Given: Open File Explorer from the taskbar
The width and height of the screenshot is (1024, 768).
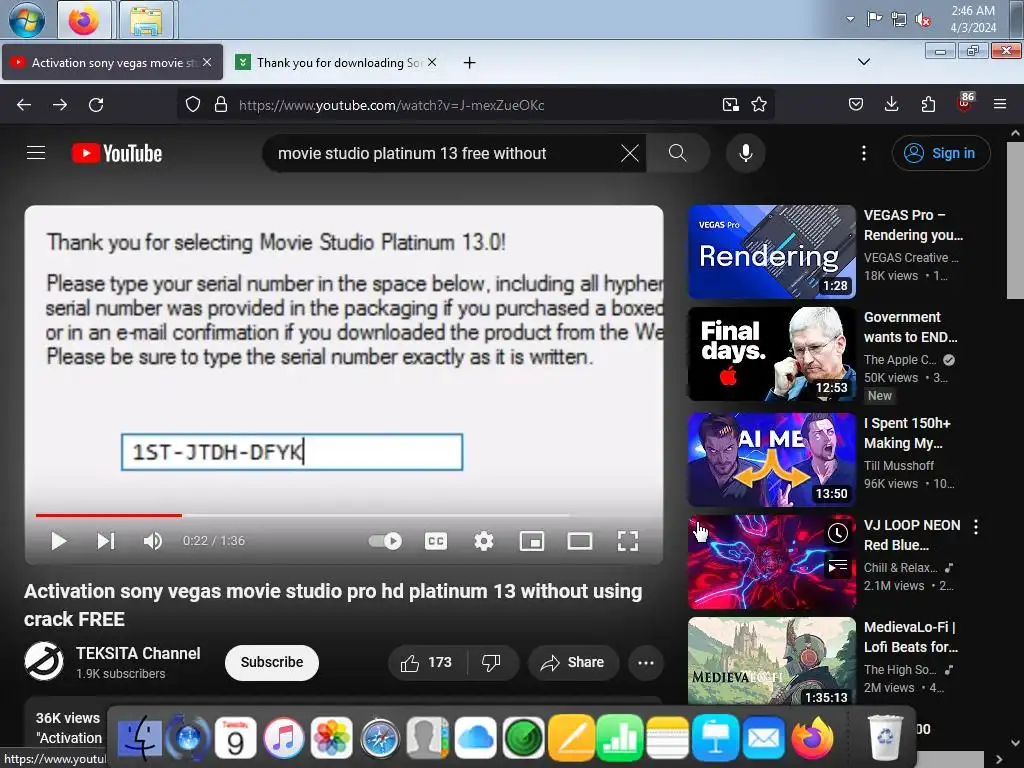Looking at the screenshot, I should click(x=146, y=20).
